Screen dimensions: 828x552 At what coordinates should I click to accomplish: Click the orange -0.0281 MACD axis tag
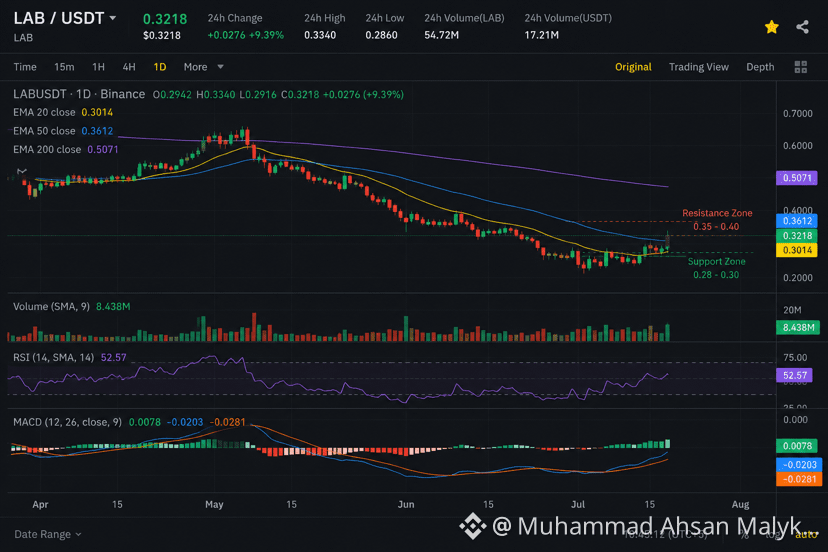coord(799,479)
